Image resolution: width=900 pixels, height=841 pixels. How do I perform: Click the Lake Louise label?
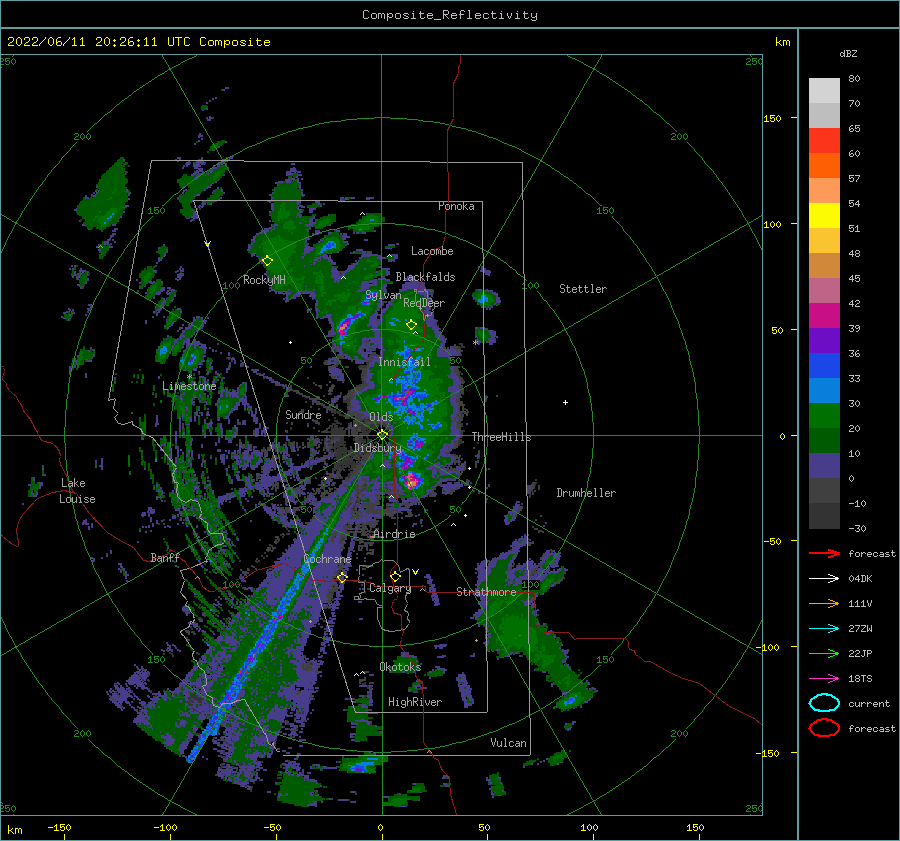(x=77, y=491)
